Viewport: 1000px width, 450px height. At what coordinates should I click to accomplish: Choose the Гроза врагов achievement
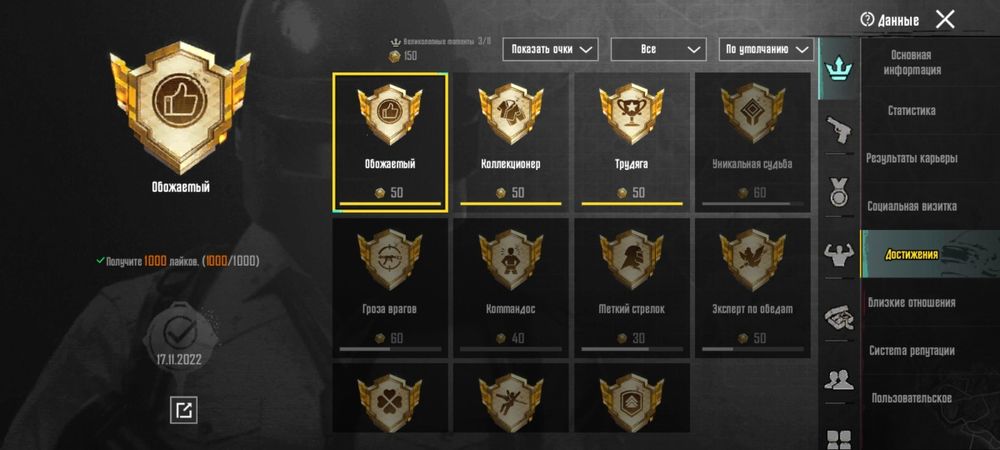[x=390, y=287]
